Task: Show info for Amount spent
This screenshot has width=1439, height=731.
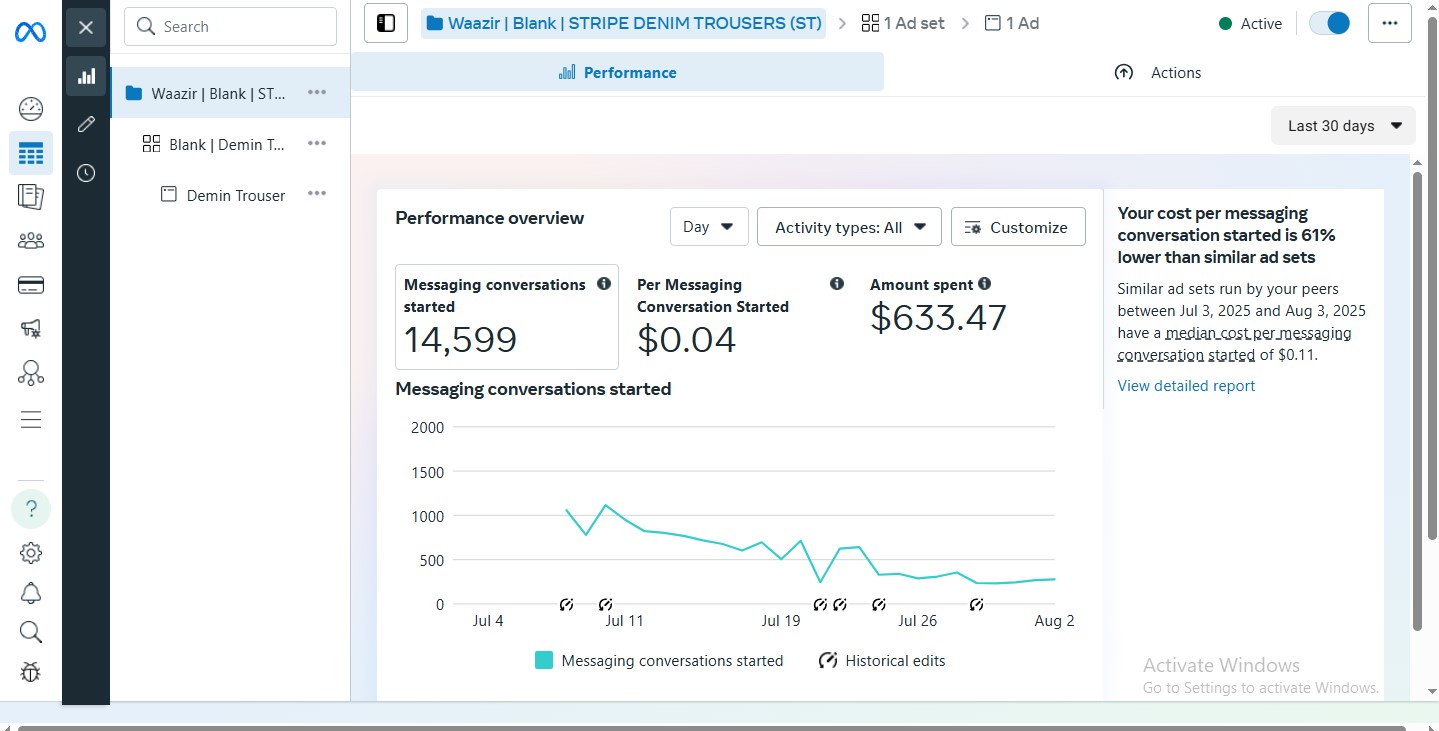Action: [x=985, y=284]
